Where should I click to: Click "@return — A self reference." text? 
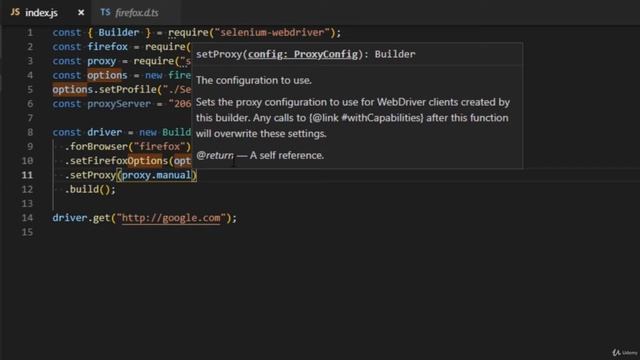(260, 156)
